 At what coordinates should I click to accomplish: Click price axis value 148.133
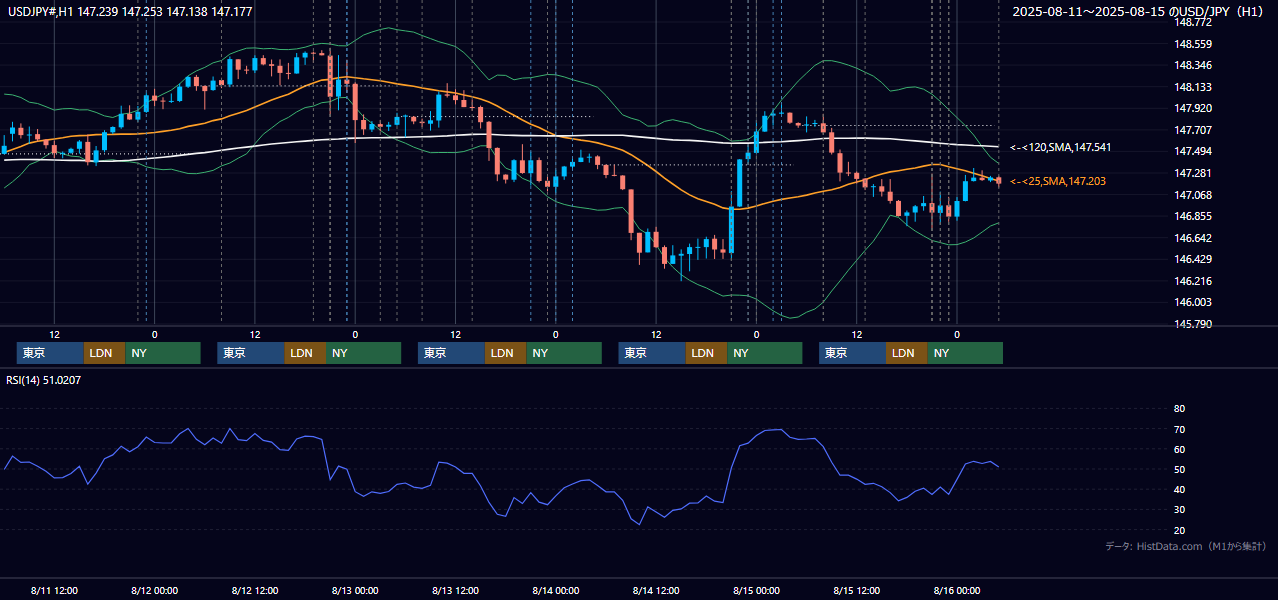1193,87
